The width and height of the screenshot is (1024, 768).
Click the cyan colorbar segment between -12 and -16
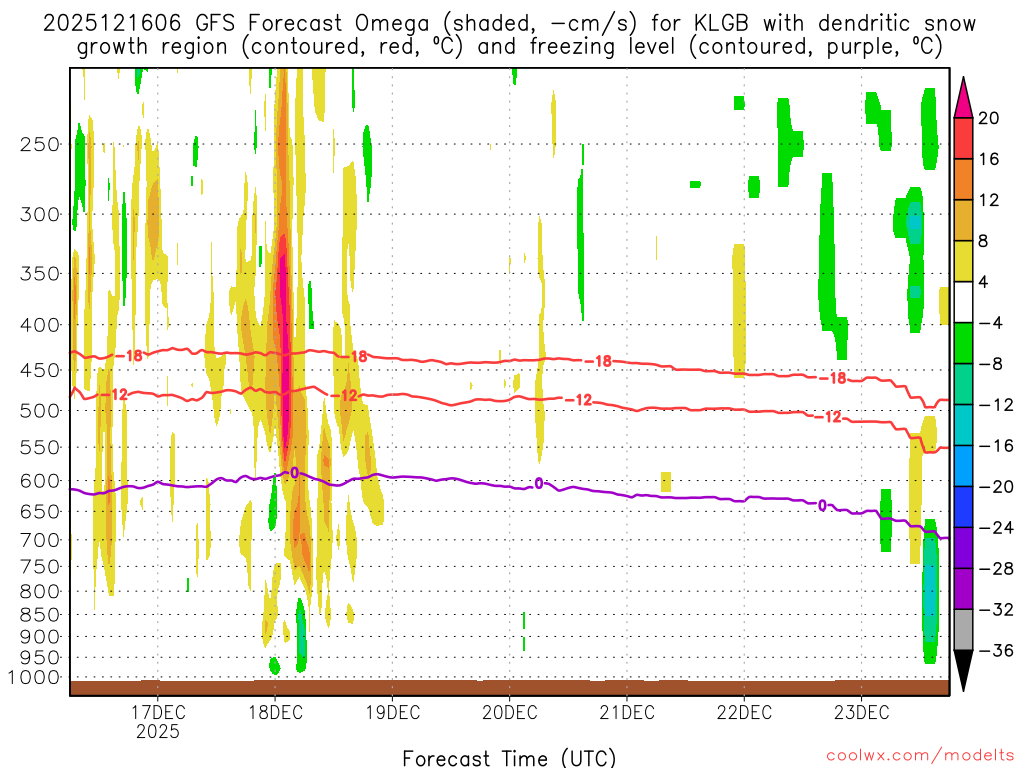[x=963, y=425]
